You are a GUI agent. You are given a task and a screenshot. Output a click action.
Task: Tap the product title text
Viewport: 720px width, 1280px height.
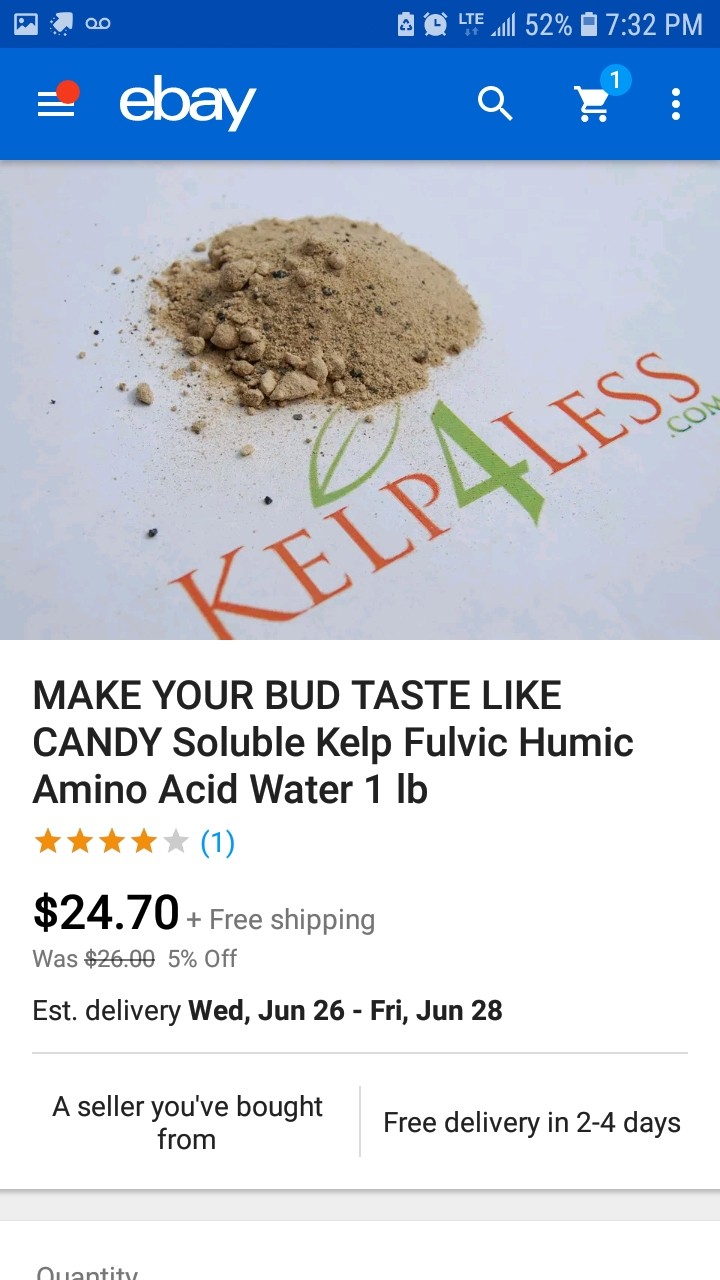(x=333, y=742)
